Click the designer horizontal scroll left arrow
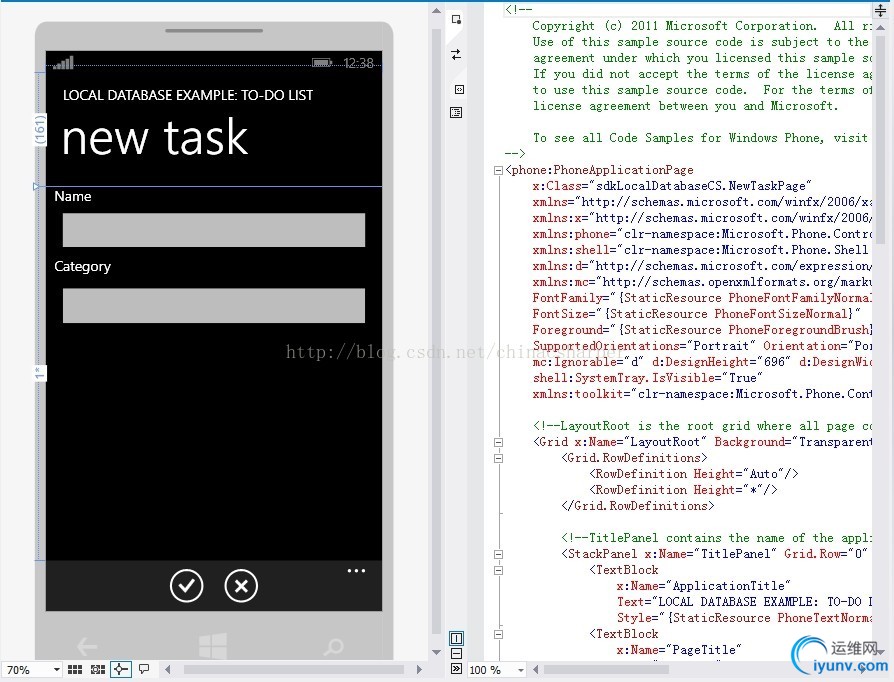This screenshot has height=682, width=894. pos(168,669)
